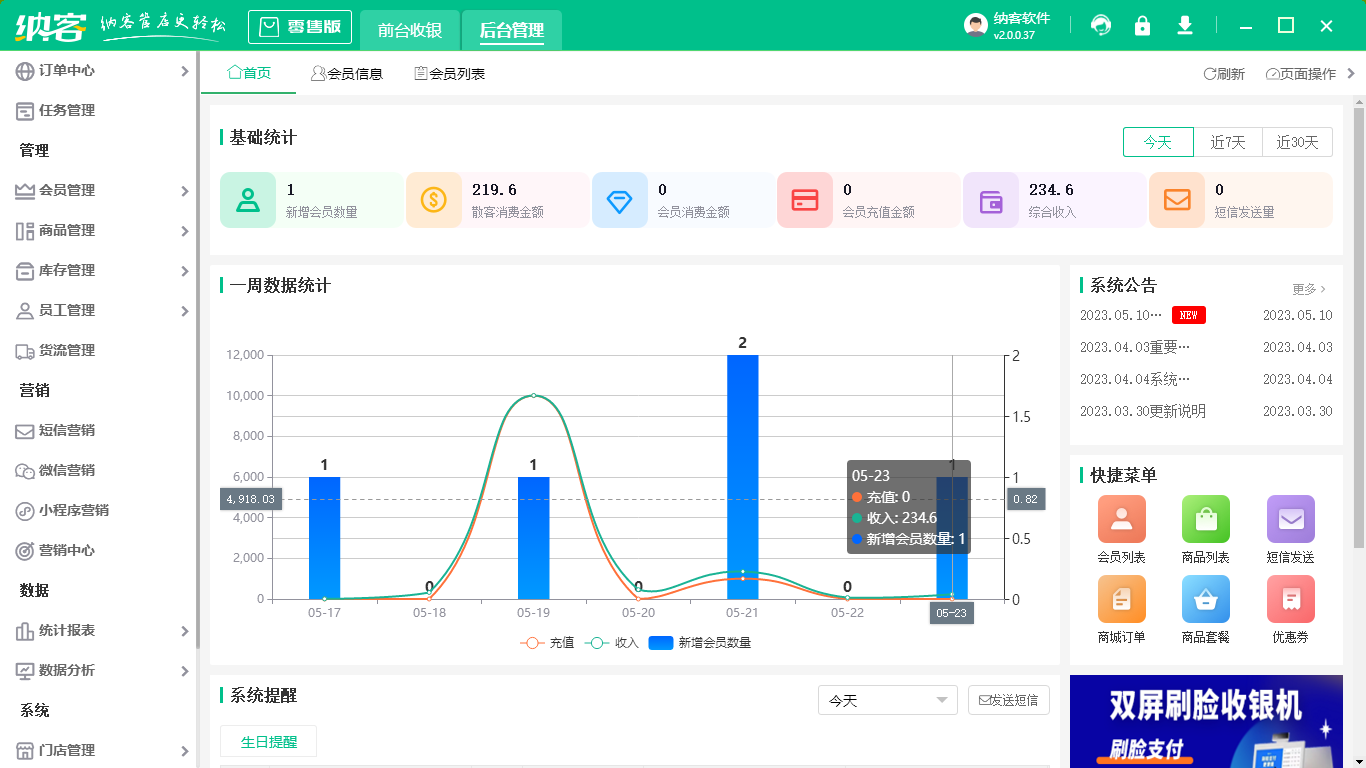Click the 更多 link in 系统公告
The image size is (1366, 768).
[1309, 289]
